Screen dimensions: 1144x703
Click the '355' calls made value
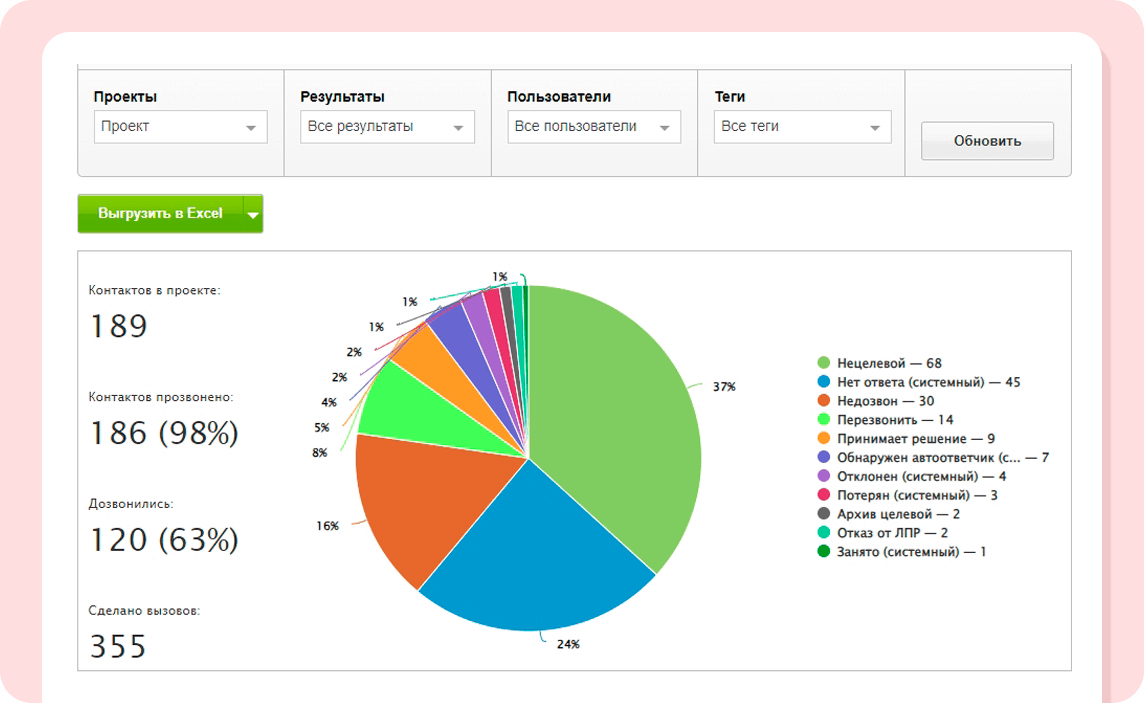click(x=118, y=647)
